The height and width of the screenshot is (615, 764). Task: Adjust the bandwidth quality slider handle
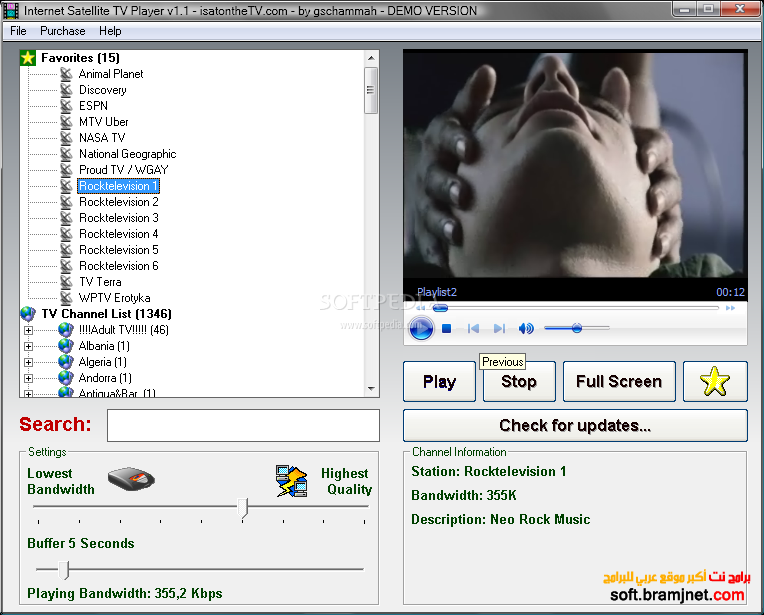click(x=243, y=508)
